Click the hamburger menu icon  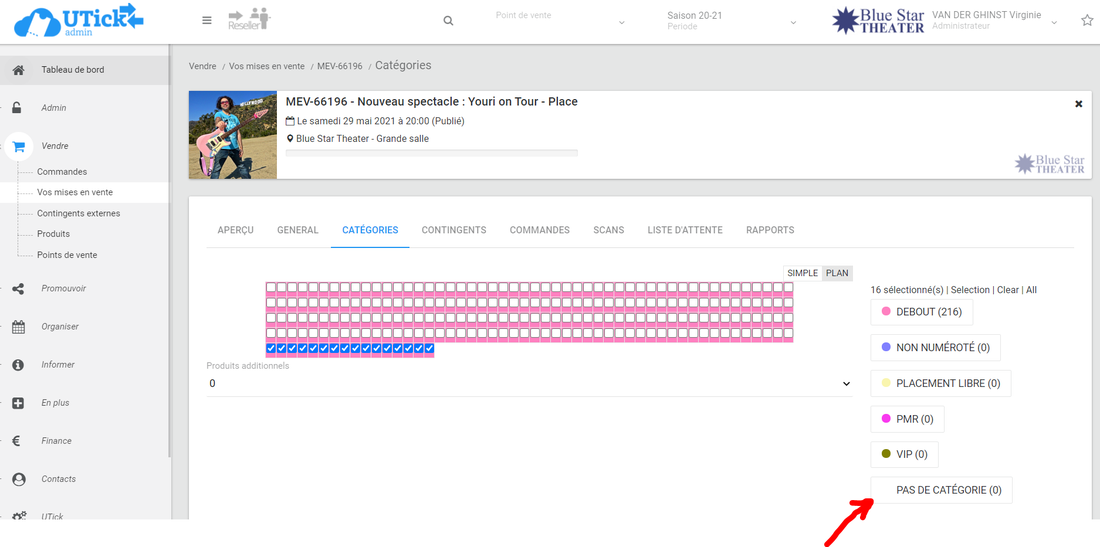point(207,21)
